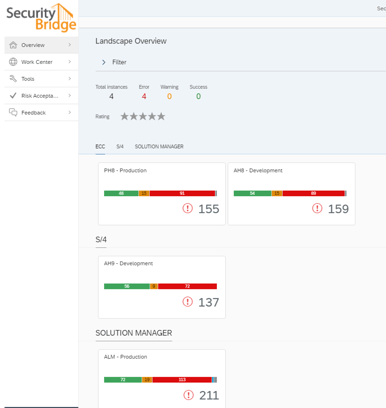Click the error alert icon on AH9 card
Screen dimensions: 386x408
188,302
